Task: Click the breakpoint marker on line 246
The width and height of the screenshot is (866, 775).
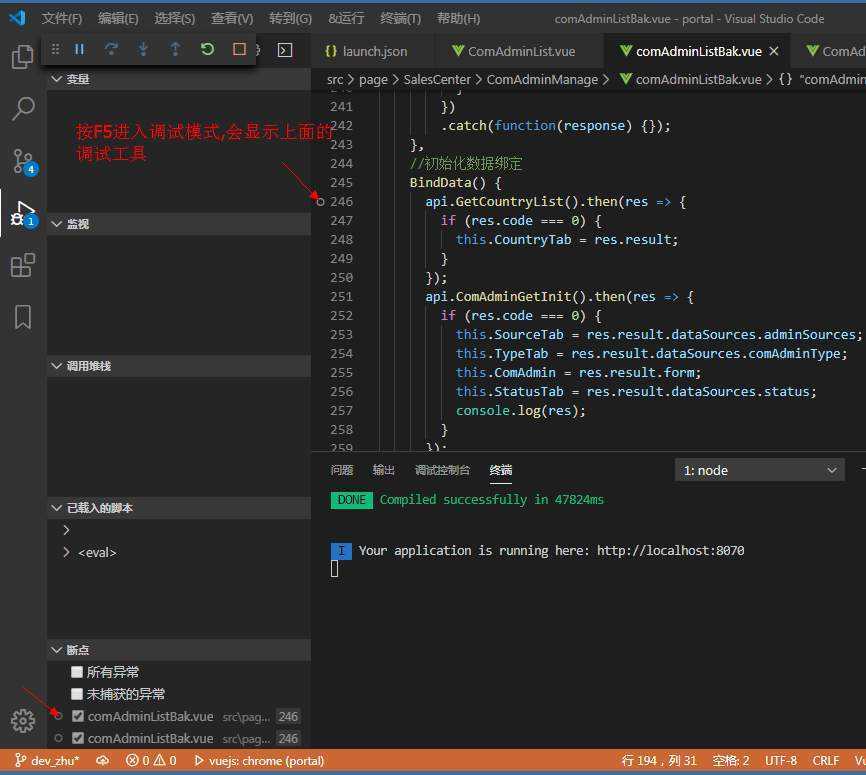Action: (x=320, y=202)
